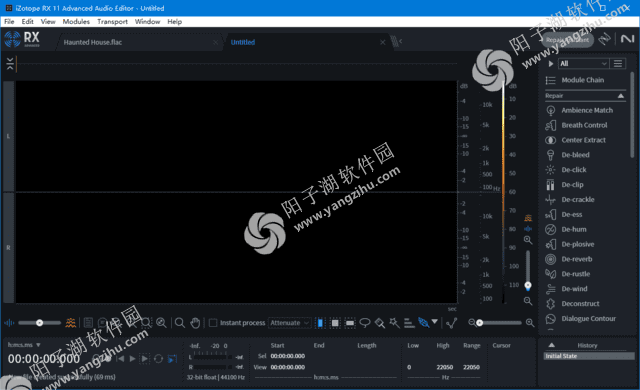Select the Grab hand tool
Image resolution: width=640 pixels, height=390 pixels.
tap(195, 323)
